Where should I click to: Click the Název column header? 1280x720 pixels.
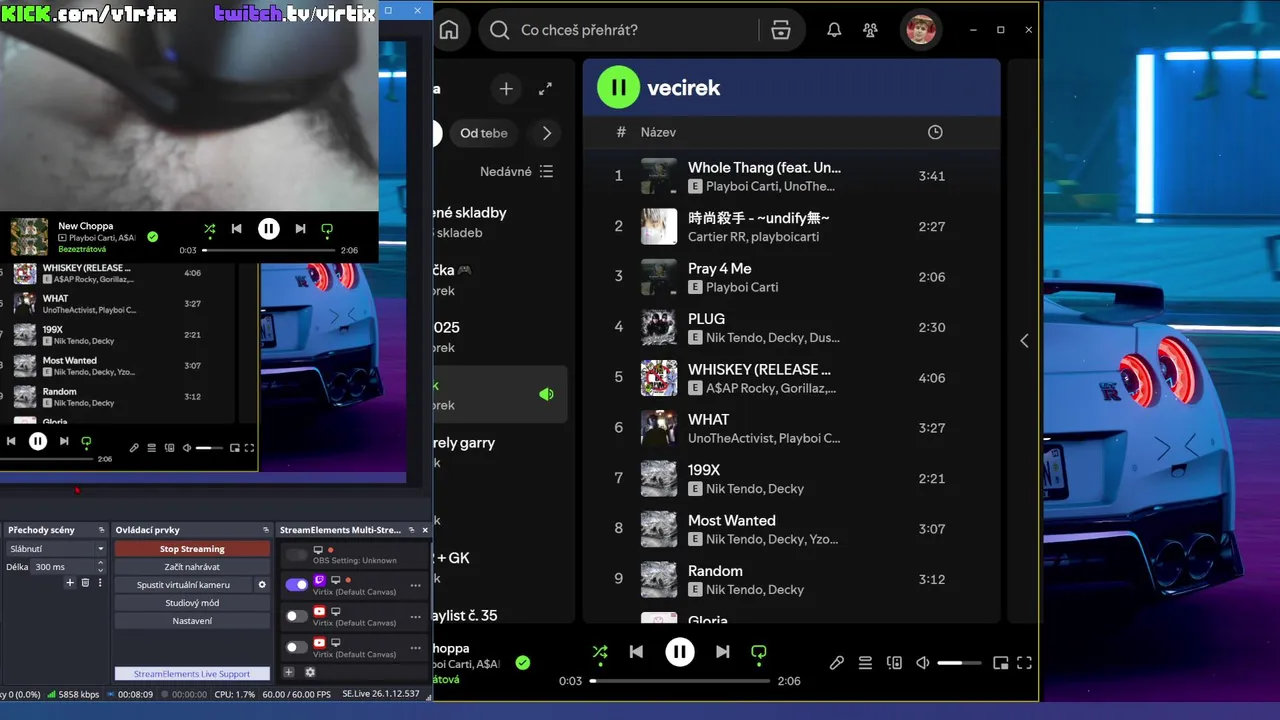click(658, 132)
